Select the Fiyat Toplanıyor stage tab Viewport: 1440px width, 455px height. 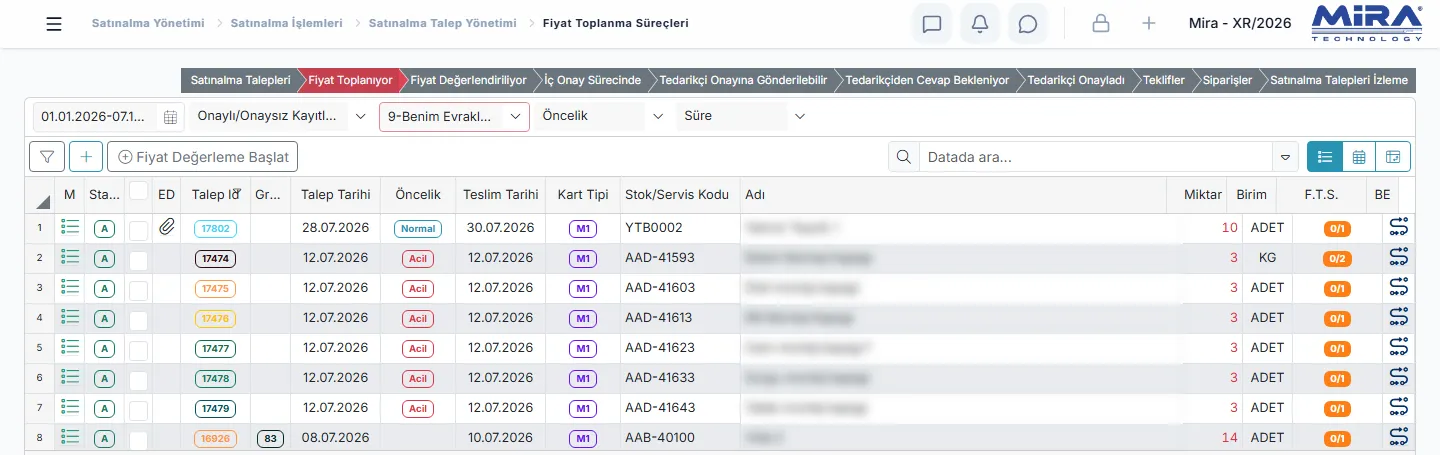[x=350, y=80]
